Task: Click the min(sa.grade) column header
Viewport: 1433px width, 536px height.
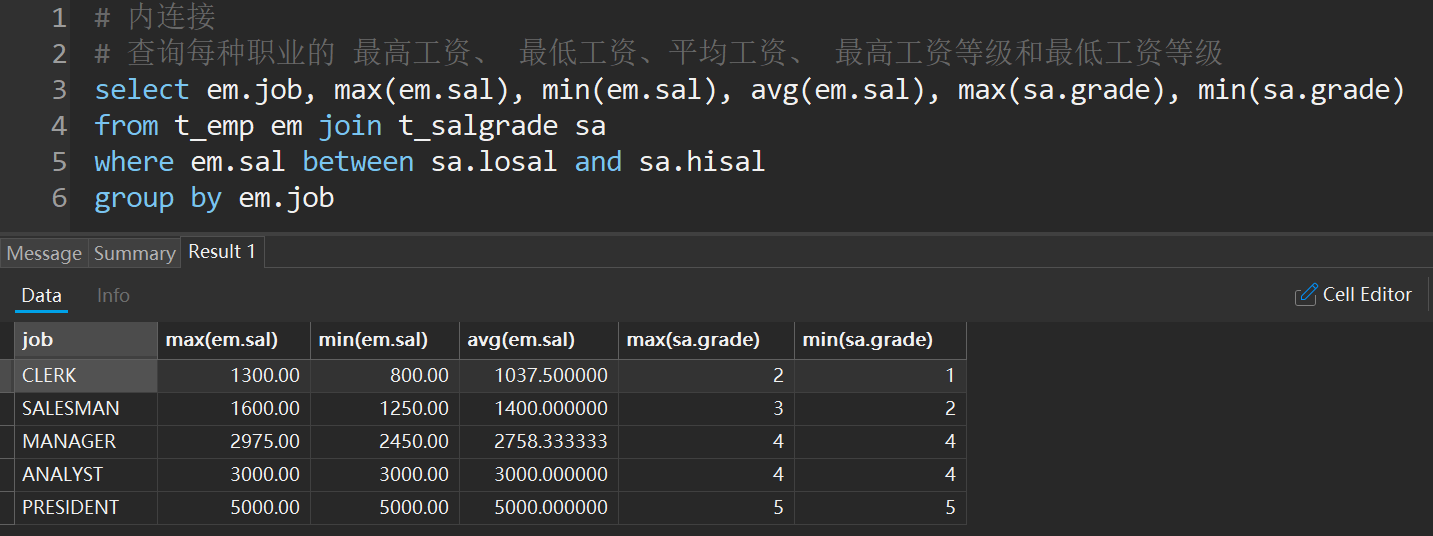Action: 880,340
